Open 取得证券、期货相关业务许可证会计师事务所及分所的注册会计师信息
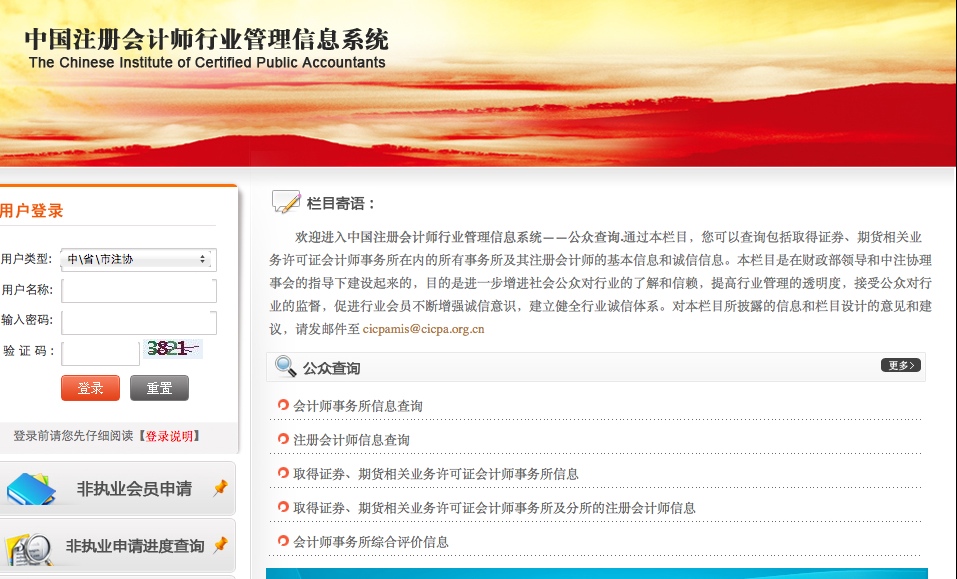This screenshot has height=579, width=957. pyautogui.click(x=494, y=508)
